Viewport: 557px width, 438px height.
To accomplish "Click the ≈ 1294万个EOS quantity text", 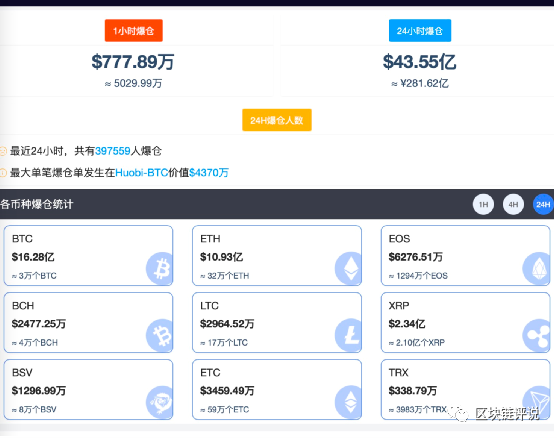I will tap(418, 276).
